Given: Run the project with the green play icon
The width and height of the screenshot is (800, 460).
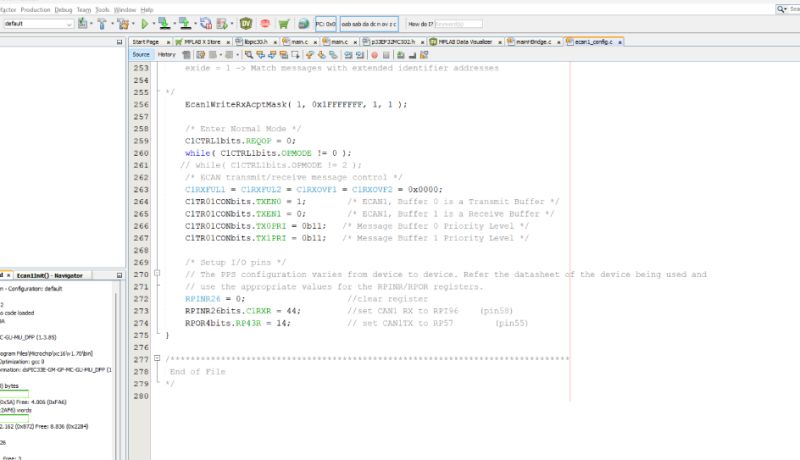Looking at the screenshot, I should point(144,23).
